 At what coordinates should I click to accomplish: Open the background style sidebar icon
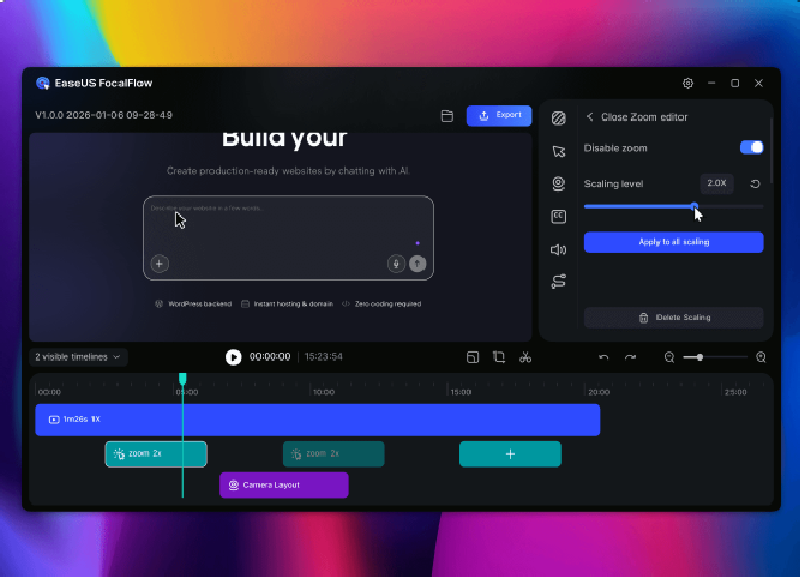pyautogui.click(x=559, y=118)
